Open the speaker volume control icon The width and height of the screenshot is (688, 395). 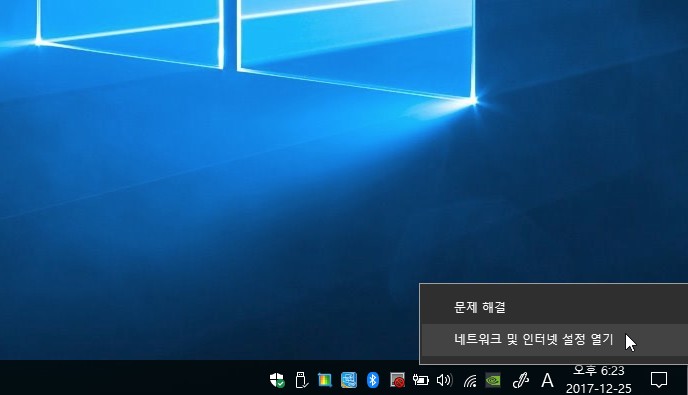(x=444, y=380)
